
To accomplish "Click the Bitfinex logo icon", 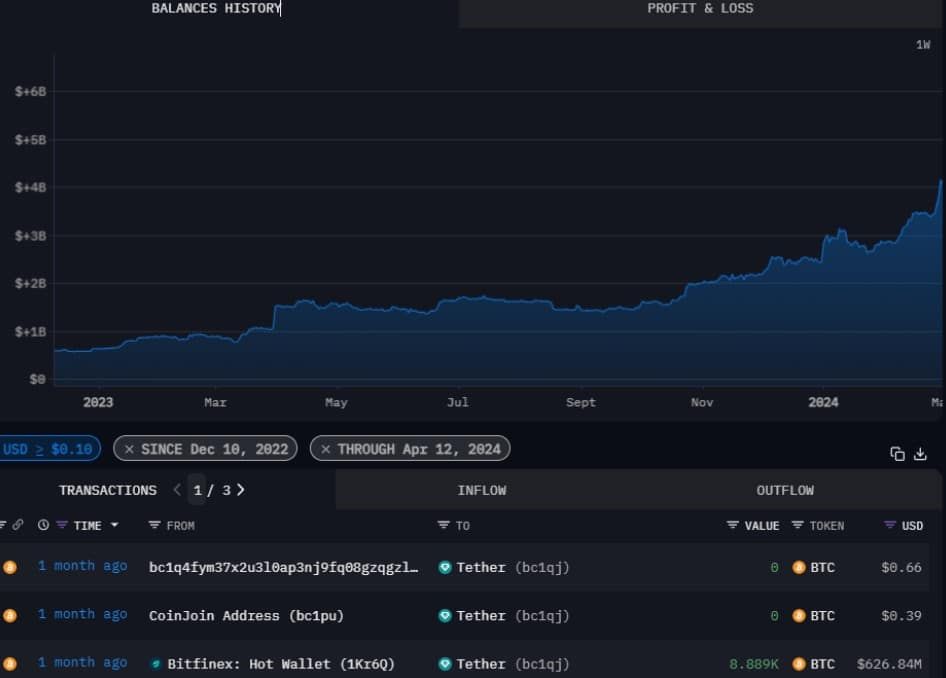I will [x=156, y=664].
